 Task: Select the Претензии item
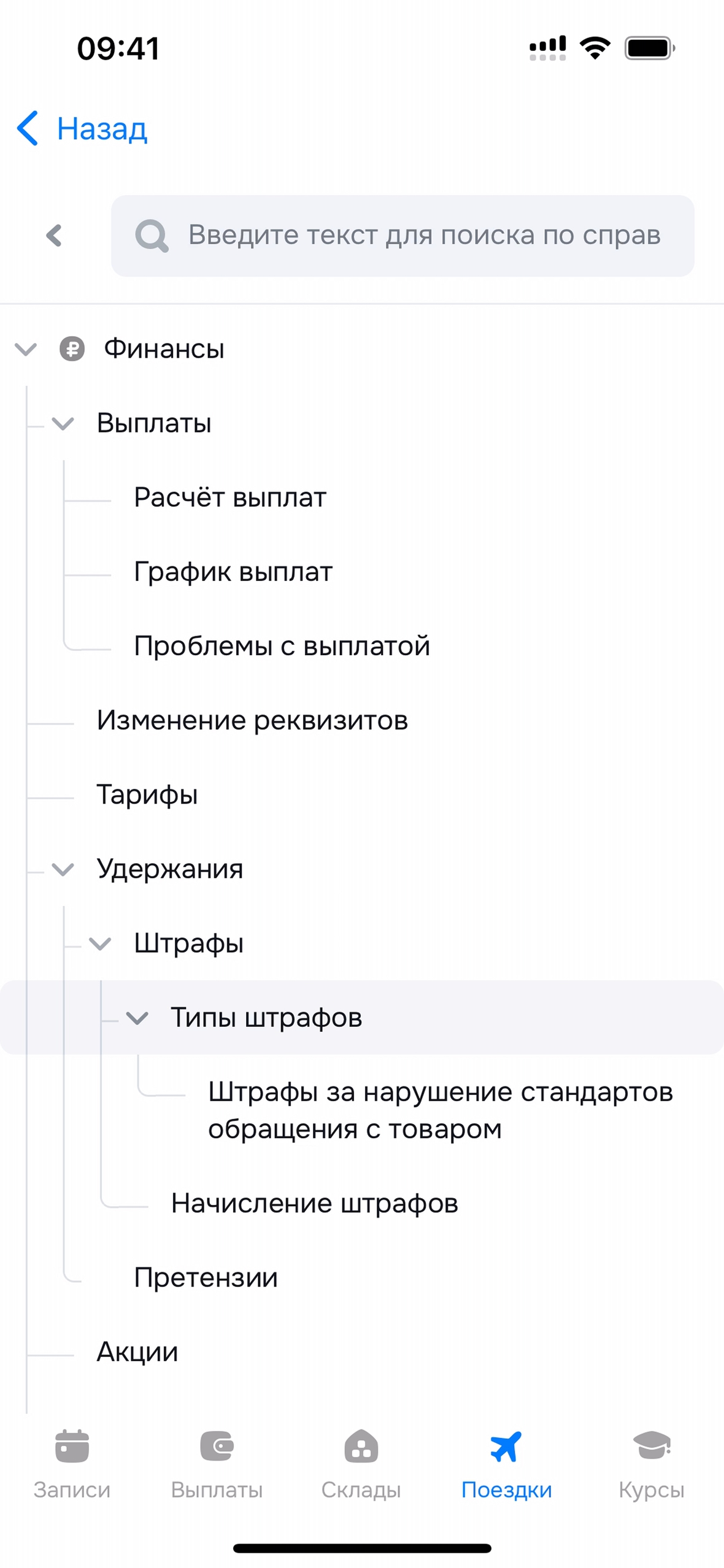206,1277
